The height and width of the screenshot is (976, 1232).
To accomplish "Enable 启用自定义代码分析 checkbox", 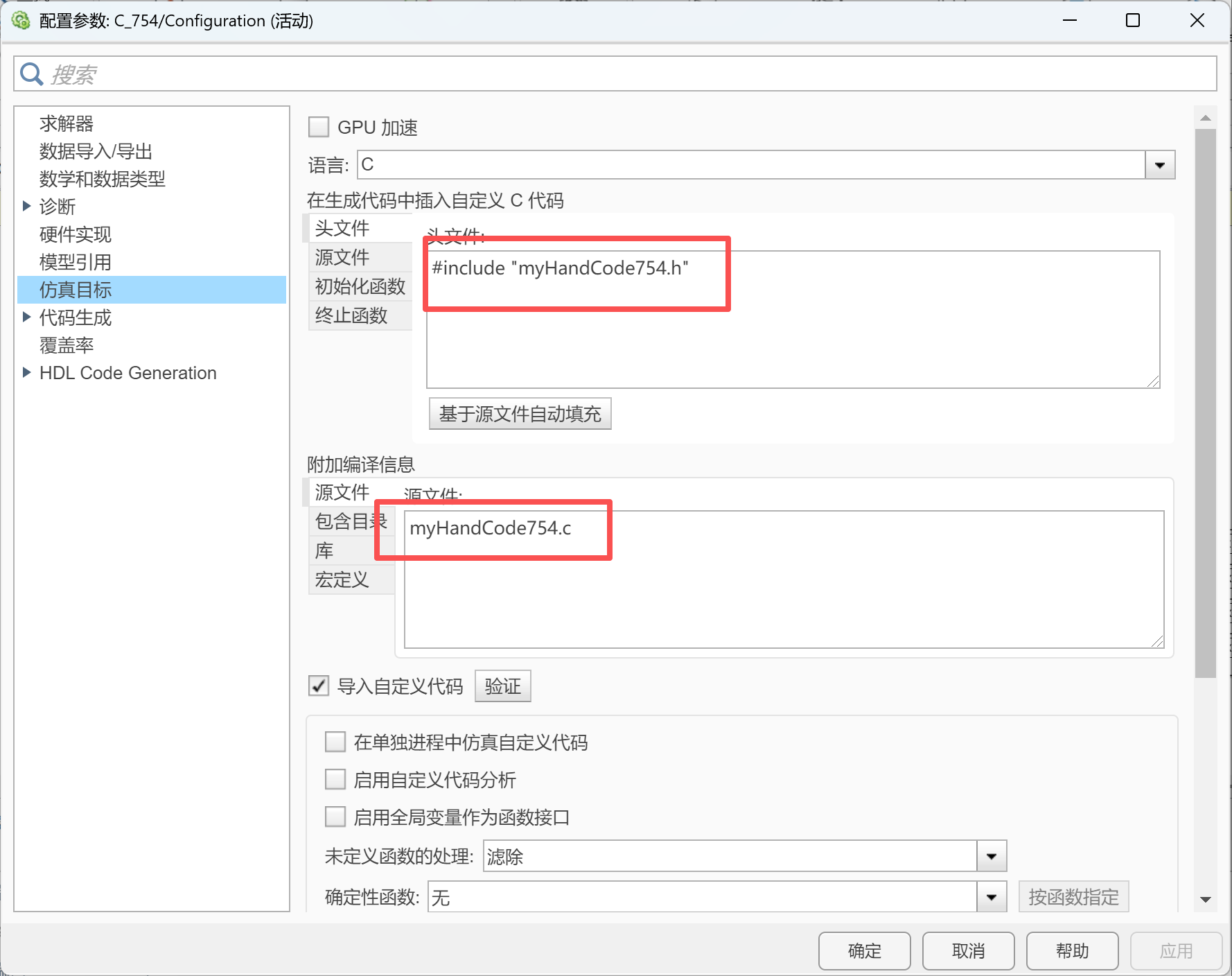I will [x=335, y=779].
